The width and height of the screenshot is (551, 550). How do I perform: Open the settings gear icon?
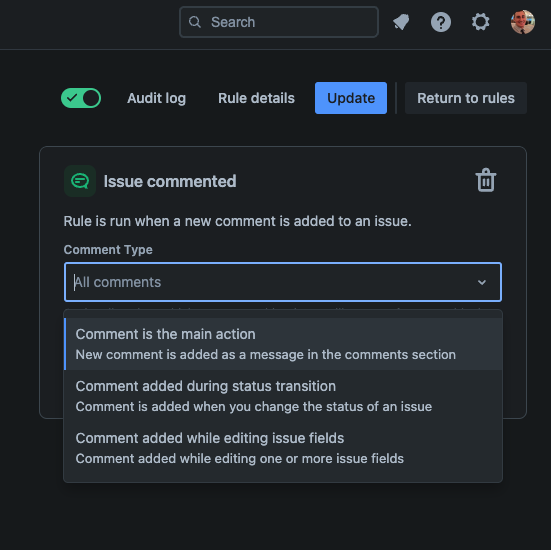480,22
